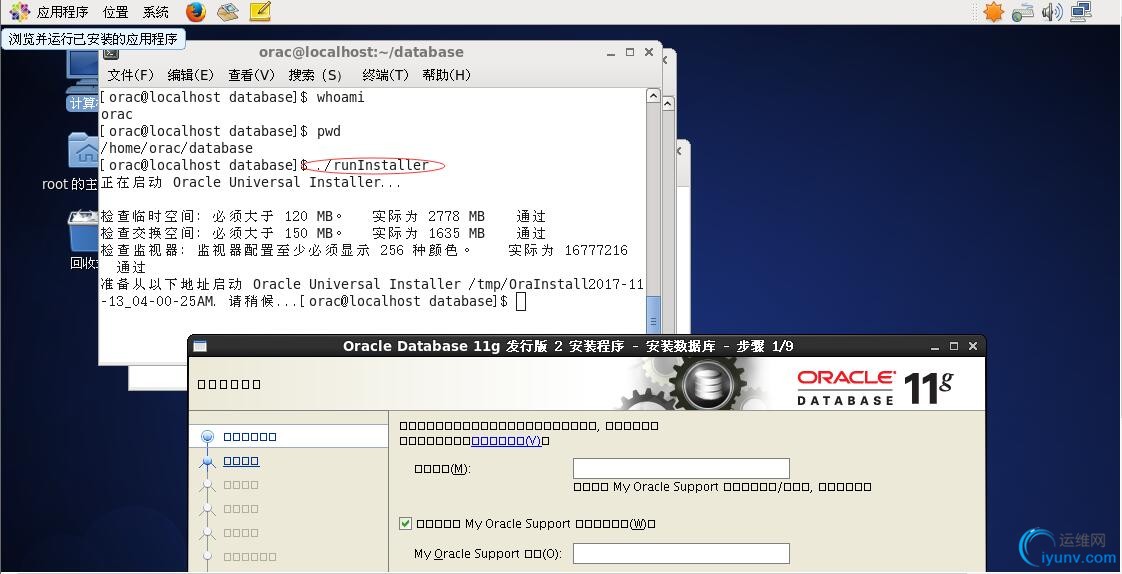Click the underlined step link in installer sidebar

[241, 461]
